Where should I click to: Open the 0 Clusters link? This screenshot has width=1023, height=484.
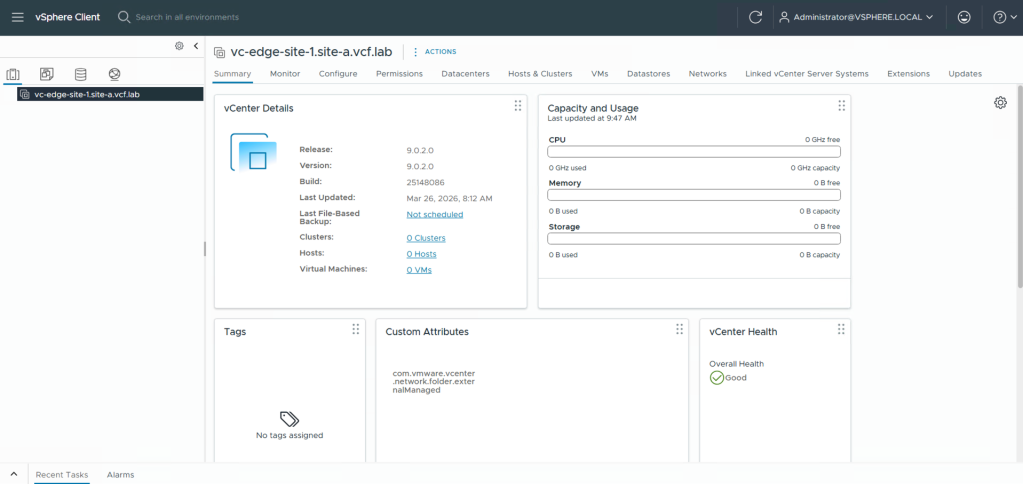(x=426, y=238)
